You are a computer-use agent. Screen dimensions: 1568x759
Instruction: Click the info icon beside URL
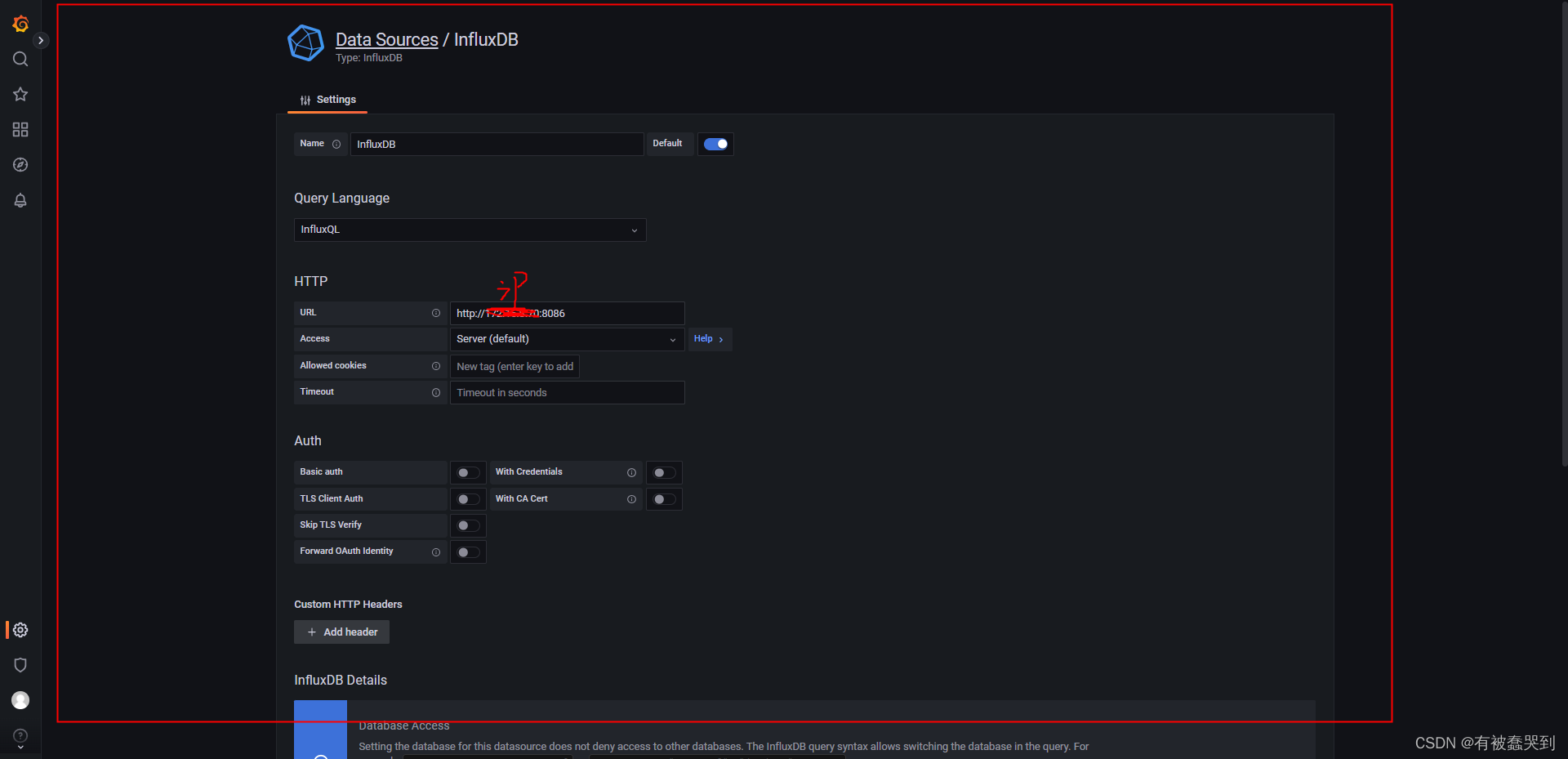click(436, 313)
